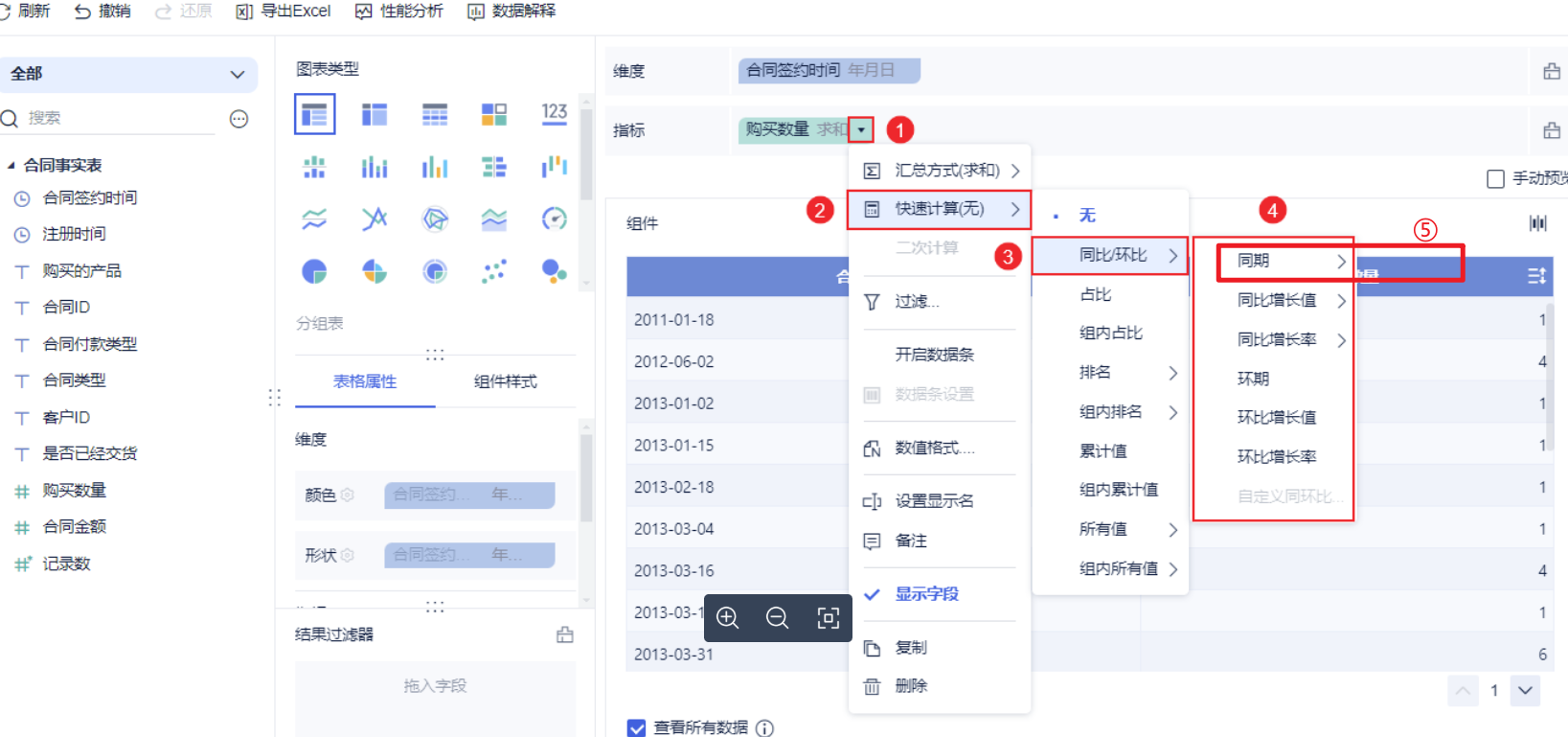Choose the waterfall chart type icon
This screenshot has height=737, width=1568.
coord(555,167)
